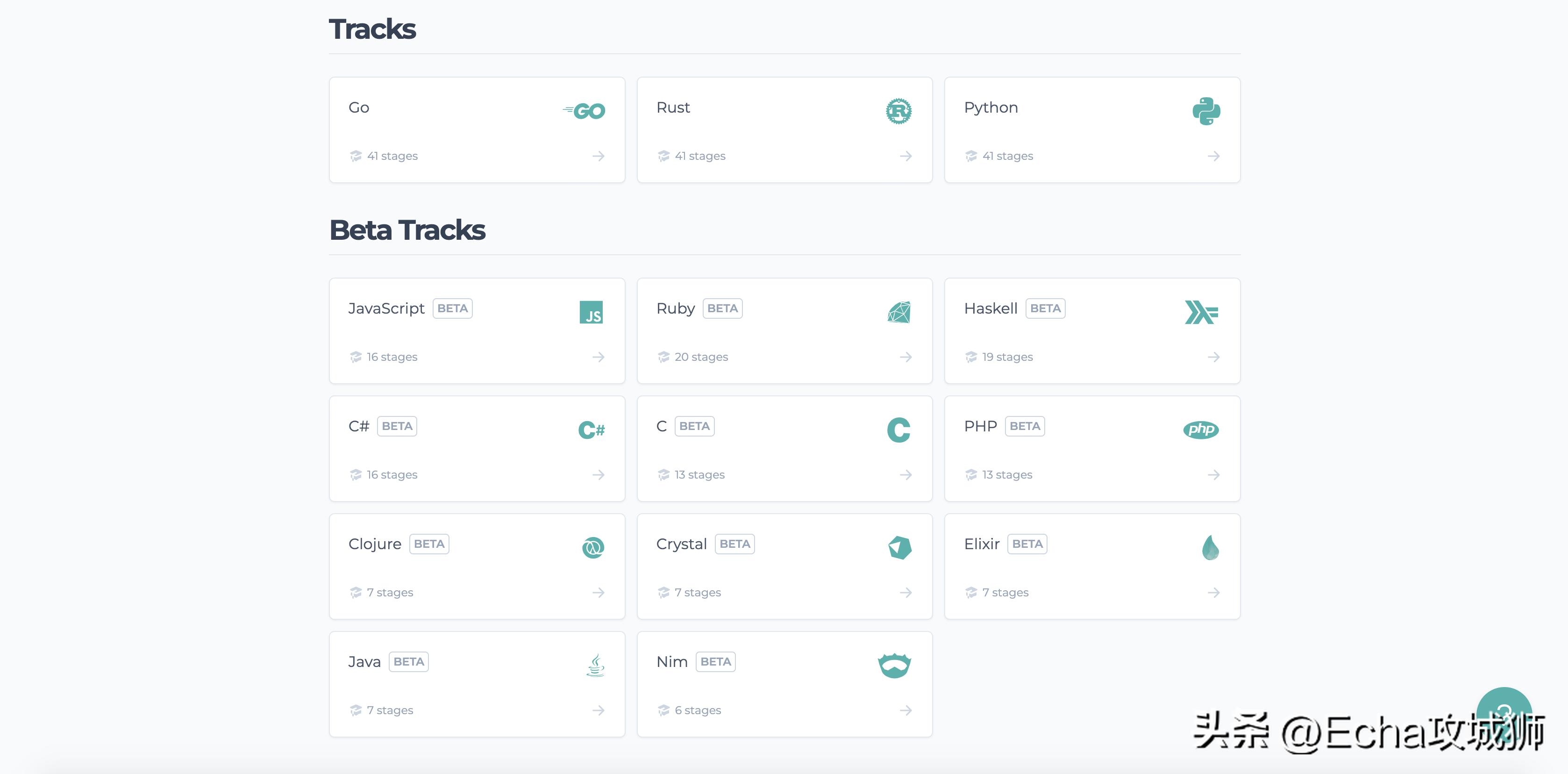
Task: Open the Clojure beta track
Action: point(375,544)
